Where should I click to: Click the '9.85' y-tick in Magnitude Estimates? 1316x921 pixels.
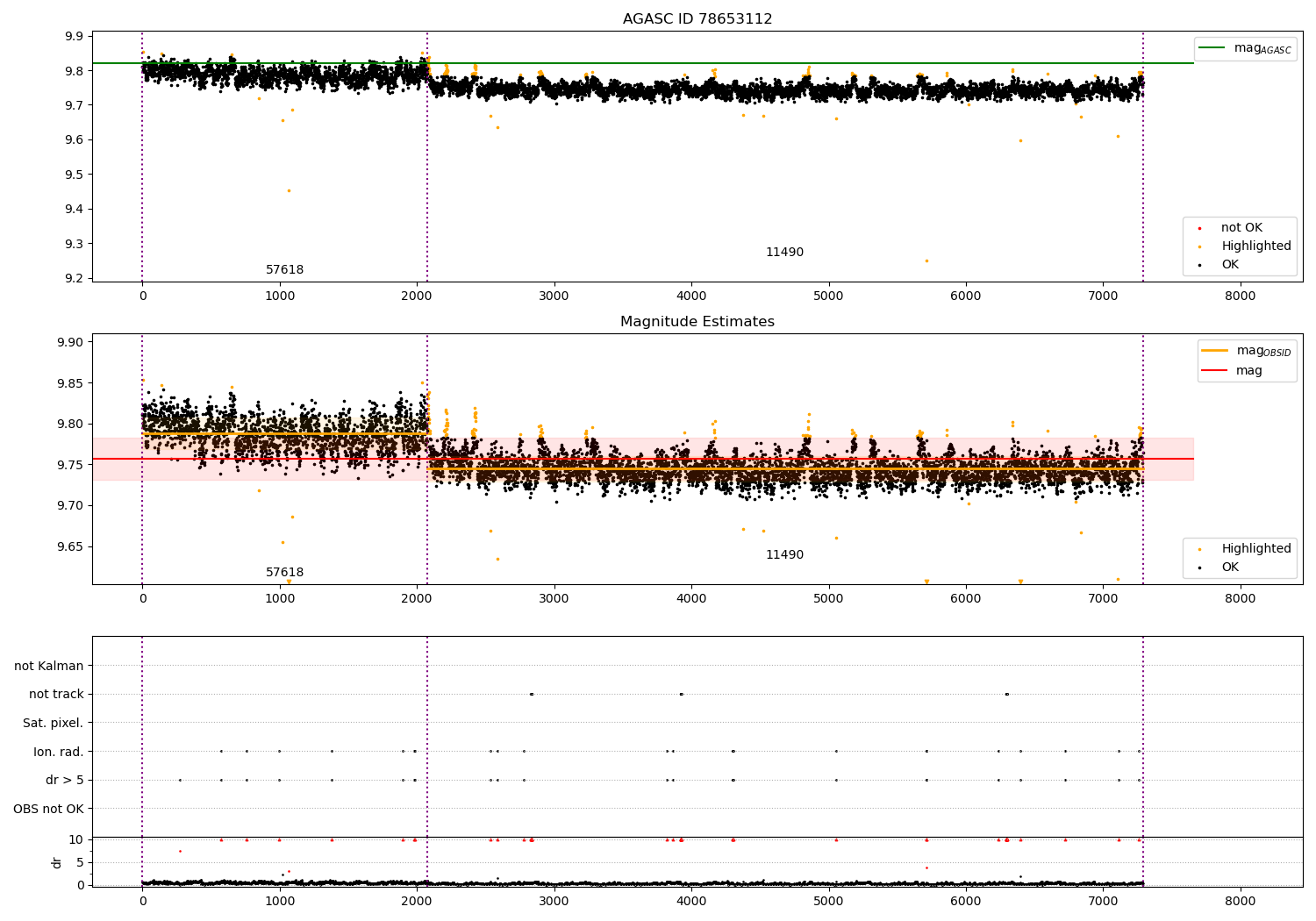(x=70, y=383)
